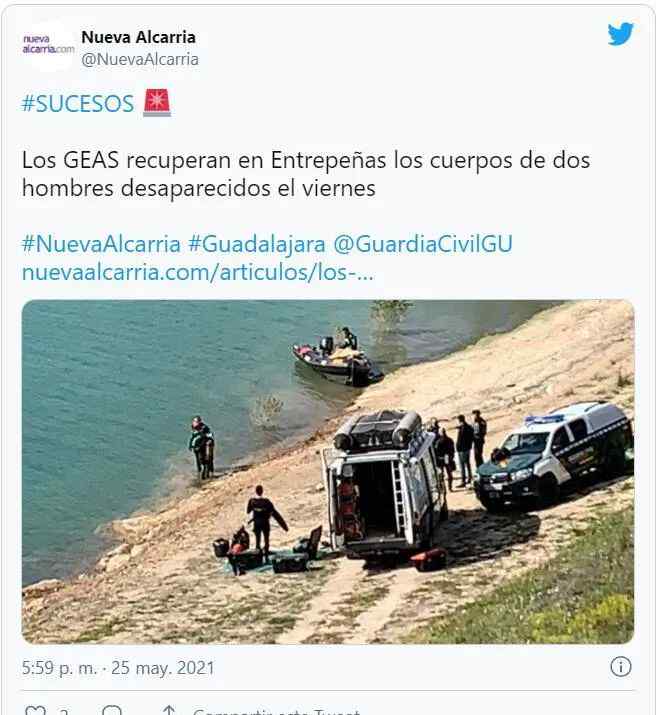Image resolution: width=664 pixels, height=715 pixels.
Task: Click the Twitter bird logo
Action: tap(621, 34)
